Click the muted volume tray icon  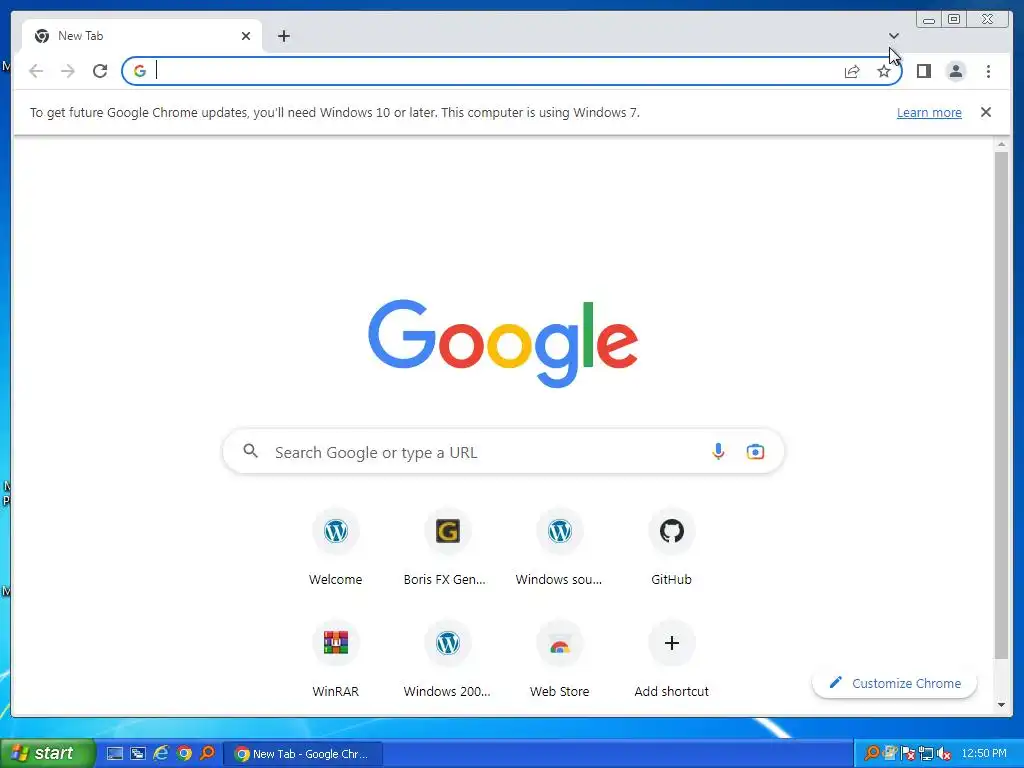pos(944,754)
